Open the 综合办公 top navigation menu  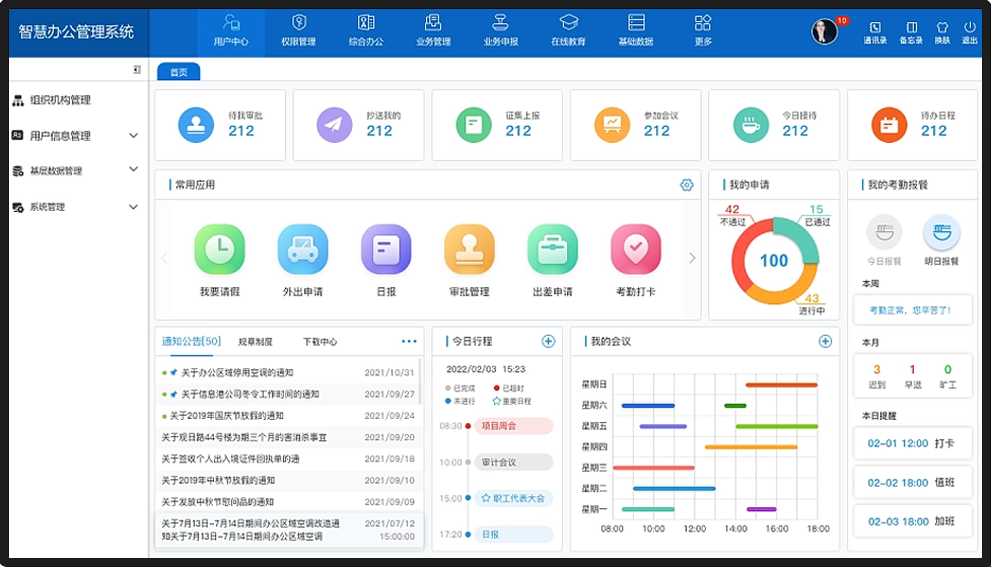[366, 30]
